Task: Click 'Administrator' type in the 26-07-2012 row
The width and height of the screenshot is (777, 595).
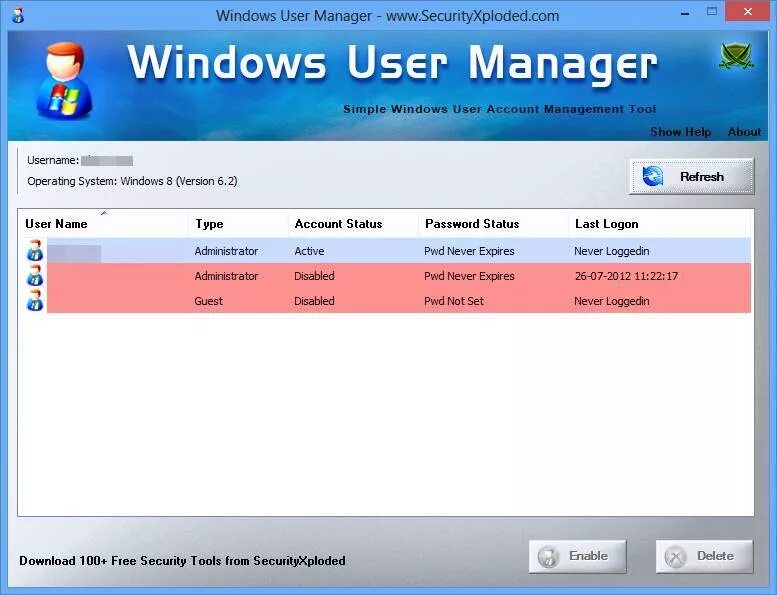Action: [x=226, y=276]
